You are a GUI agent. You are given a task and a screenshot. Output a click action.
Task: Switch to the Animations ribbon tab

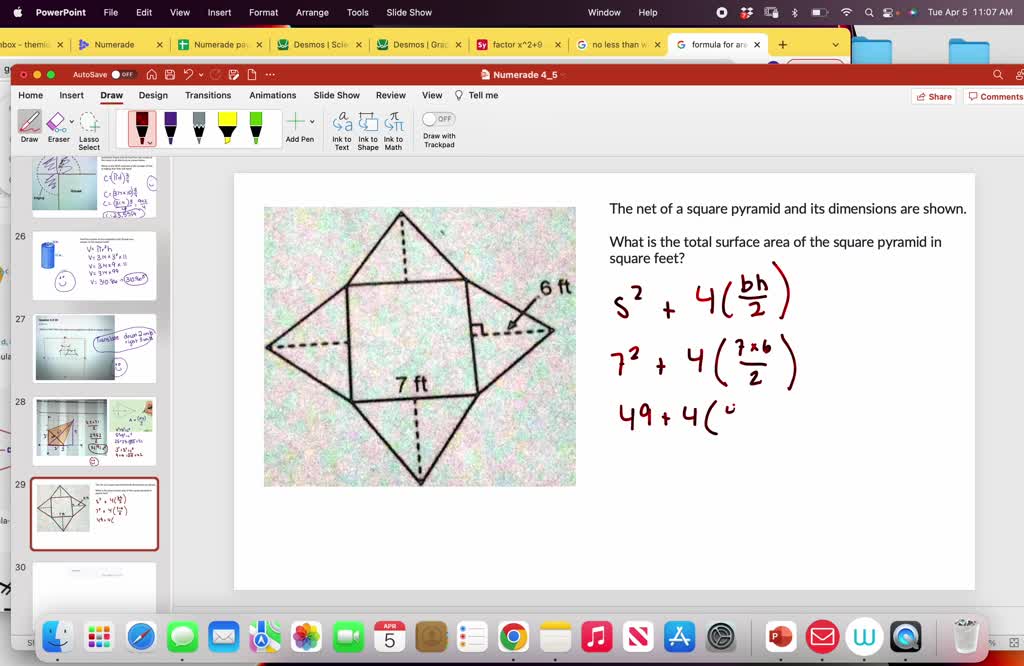(x=272, y=95)
